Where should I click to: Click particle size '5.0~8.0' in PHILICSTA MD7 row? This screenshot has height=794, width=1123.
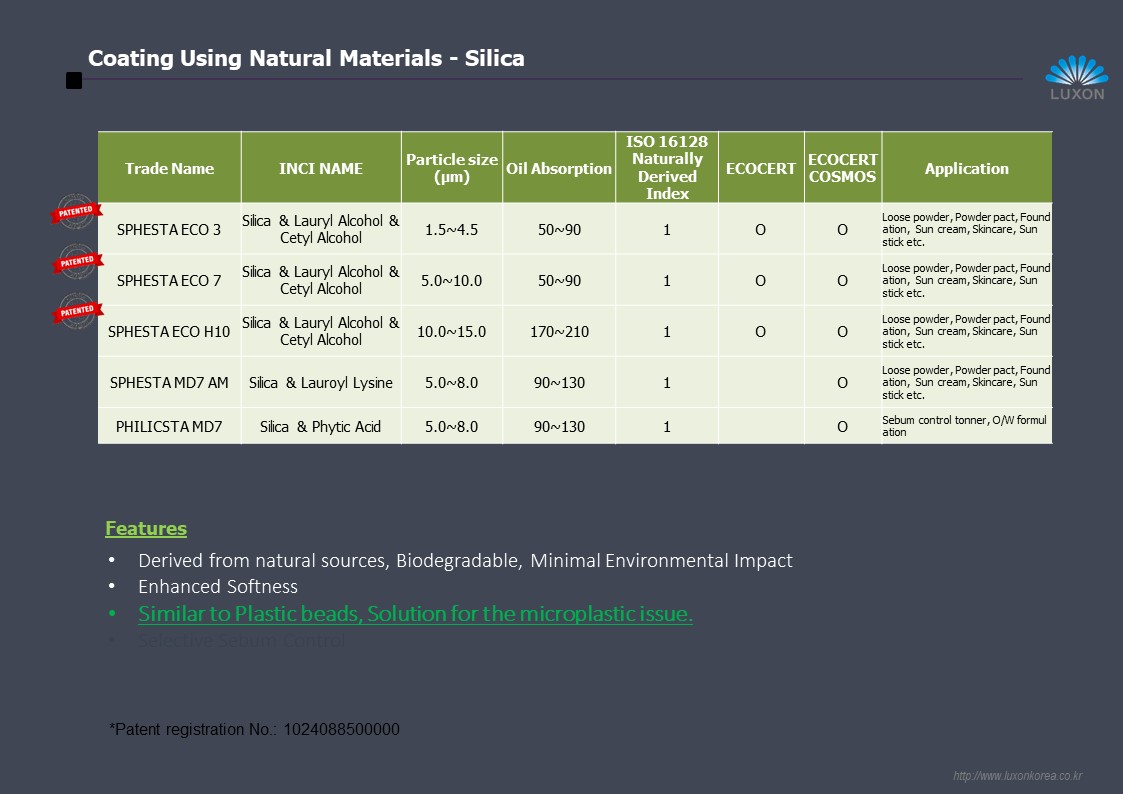click(x=452, y=426)
